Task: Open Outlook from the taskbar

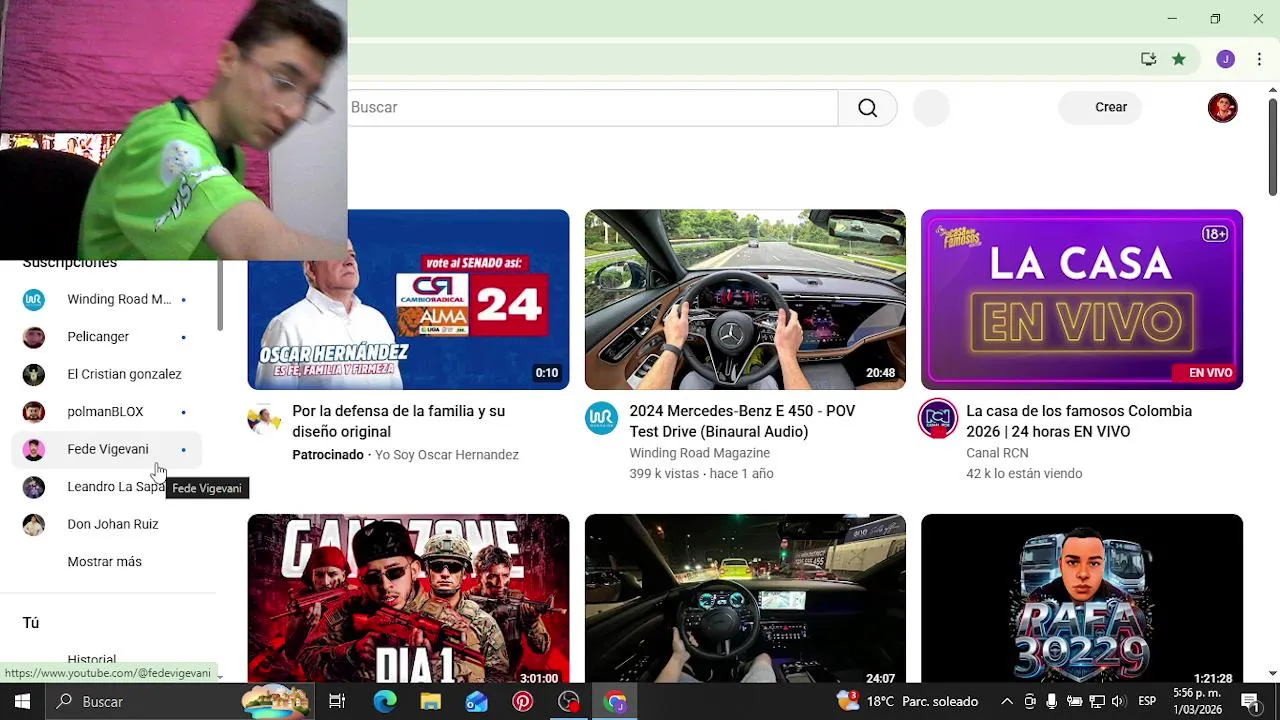Action: [477, 702]
